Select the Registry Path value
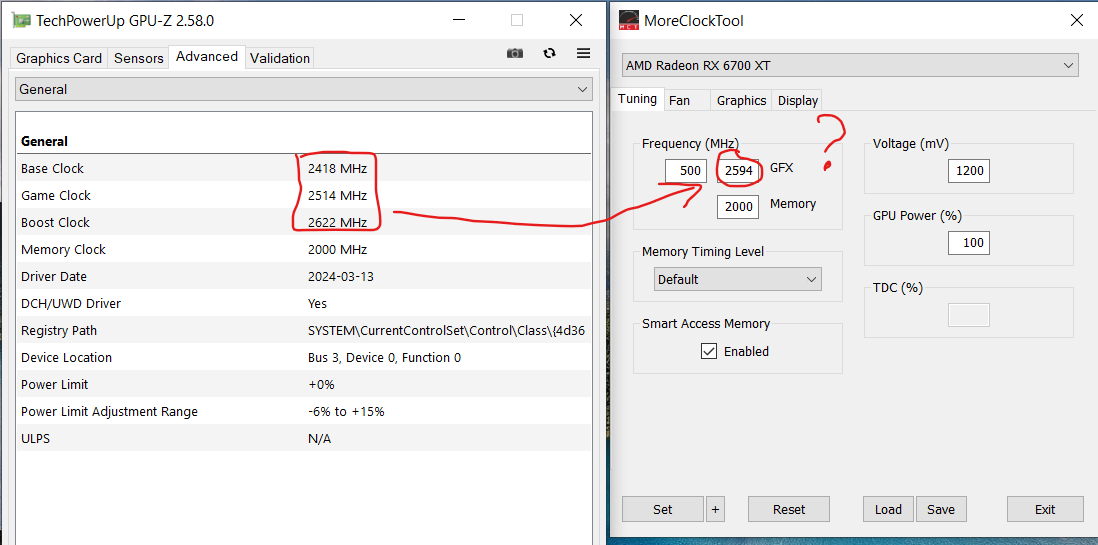 coord(447,331)
